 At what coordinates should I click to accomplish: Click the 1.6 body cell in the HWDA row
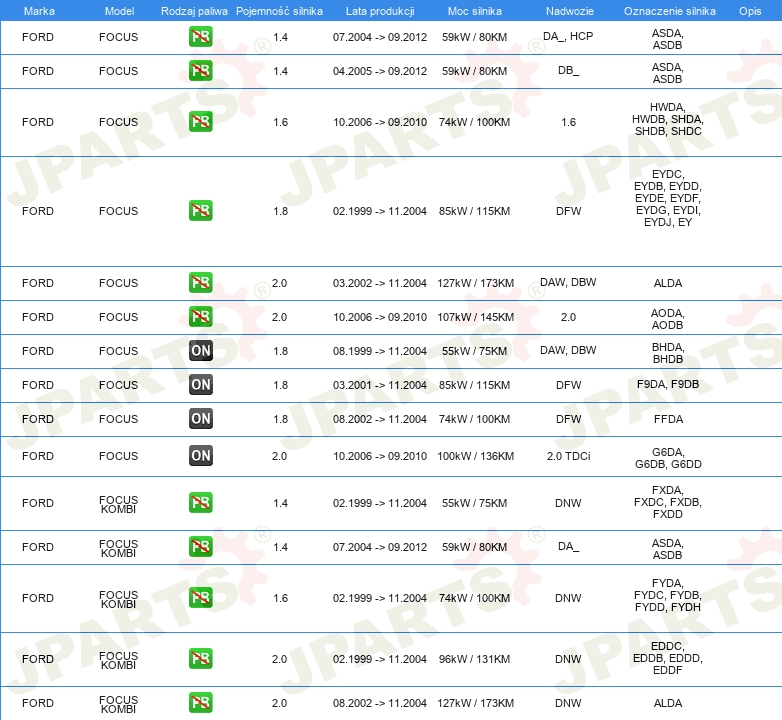pos(569,122)
